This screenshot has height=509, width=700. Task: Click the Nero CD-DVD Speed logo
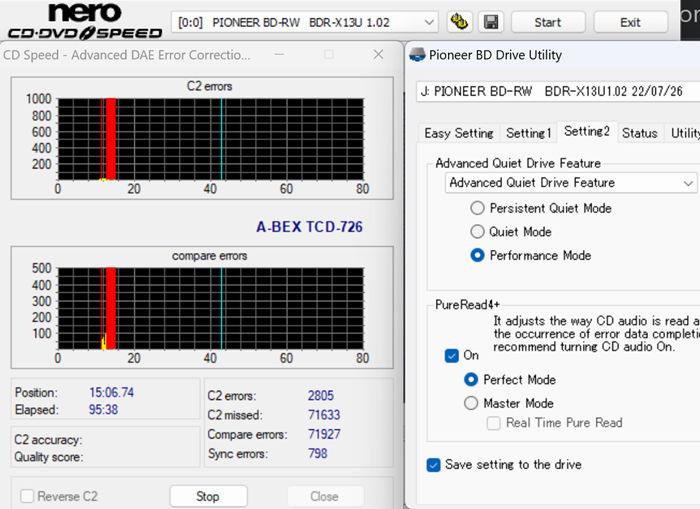point(83,22)
